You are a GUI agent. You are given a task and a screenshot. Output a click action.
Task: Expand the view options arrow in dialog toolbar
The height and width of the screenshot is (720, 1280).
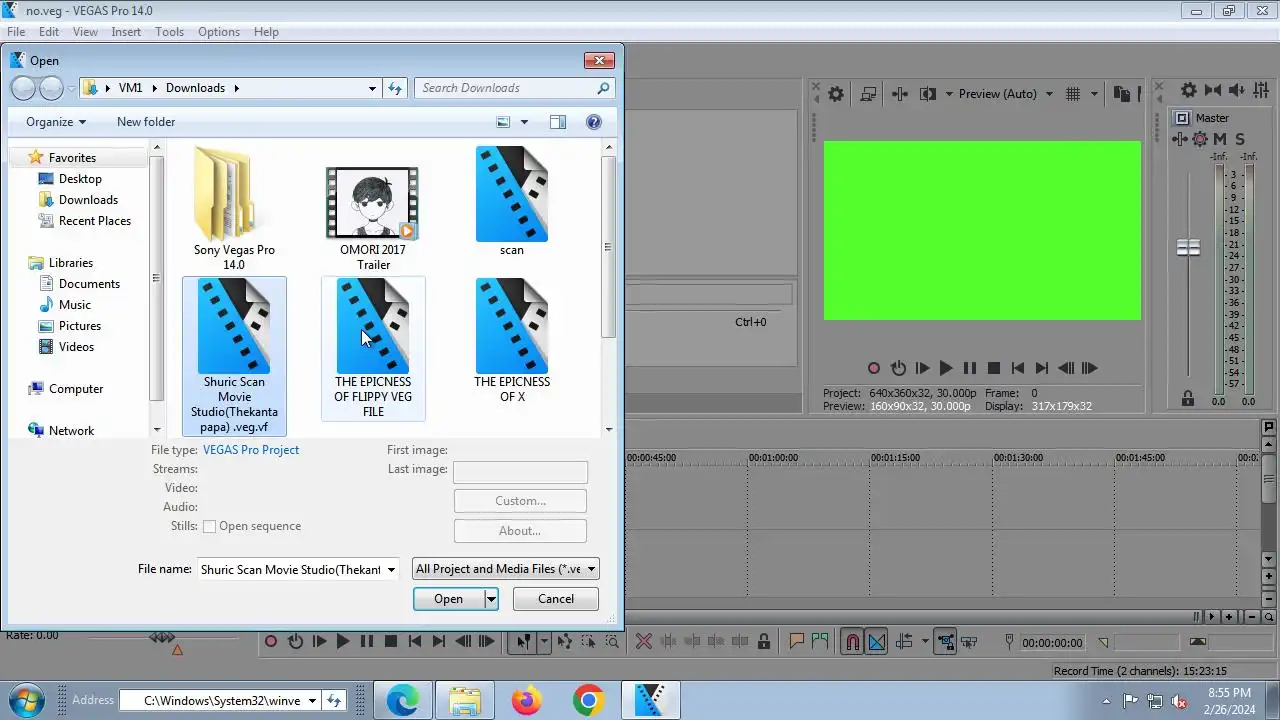point(524,122)
